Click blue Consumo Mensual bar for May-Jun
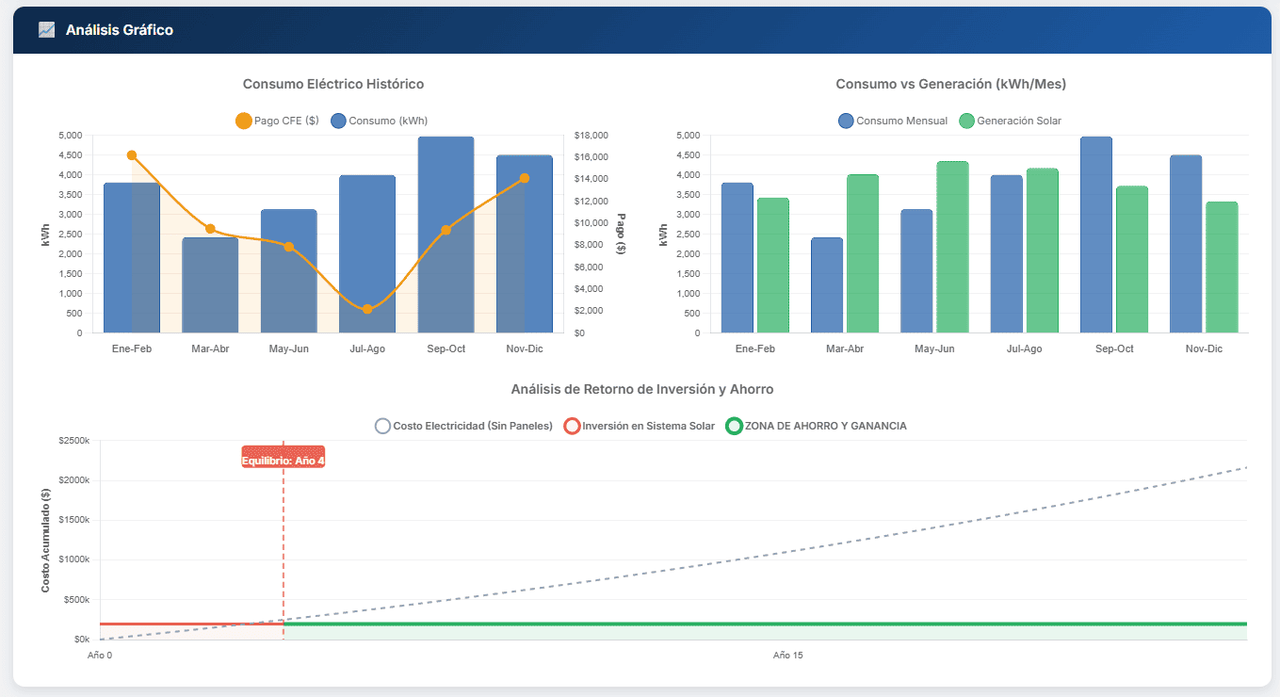Viewport: 1280px width, 697px height. (916, 271)
